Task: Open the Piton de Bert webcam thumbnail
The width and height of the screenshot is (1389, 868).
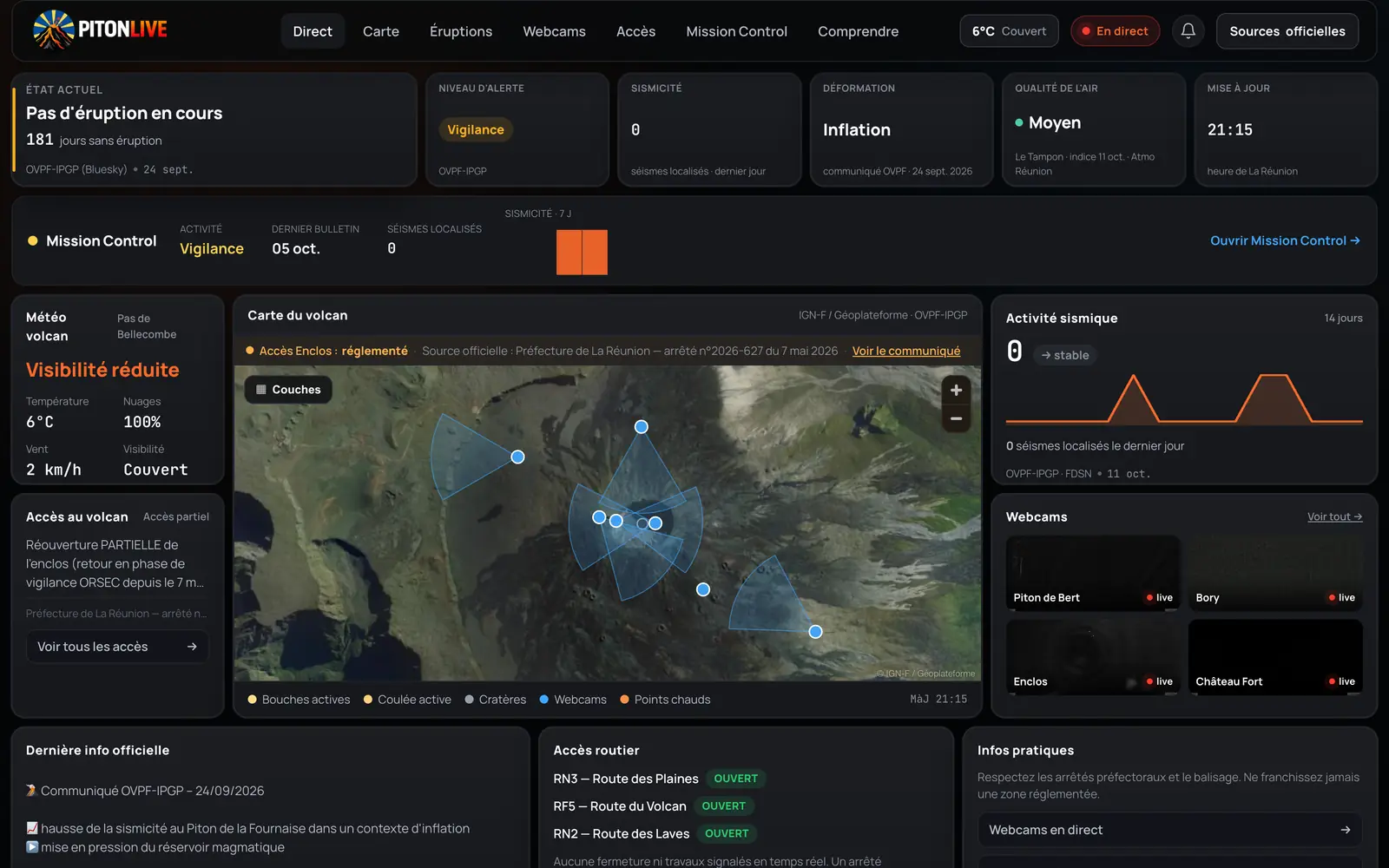Action: click(1093, 573)
